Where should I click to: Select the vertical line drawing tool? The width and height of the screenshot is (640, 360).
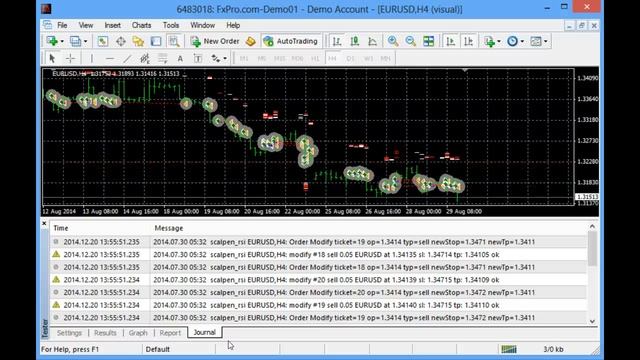[x=92, y=58]
